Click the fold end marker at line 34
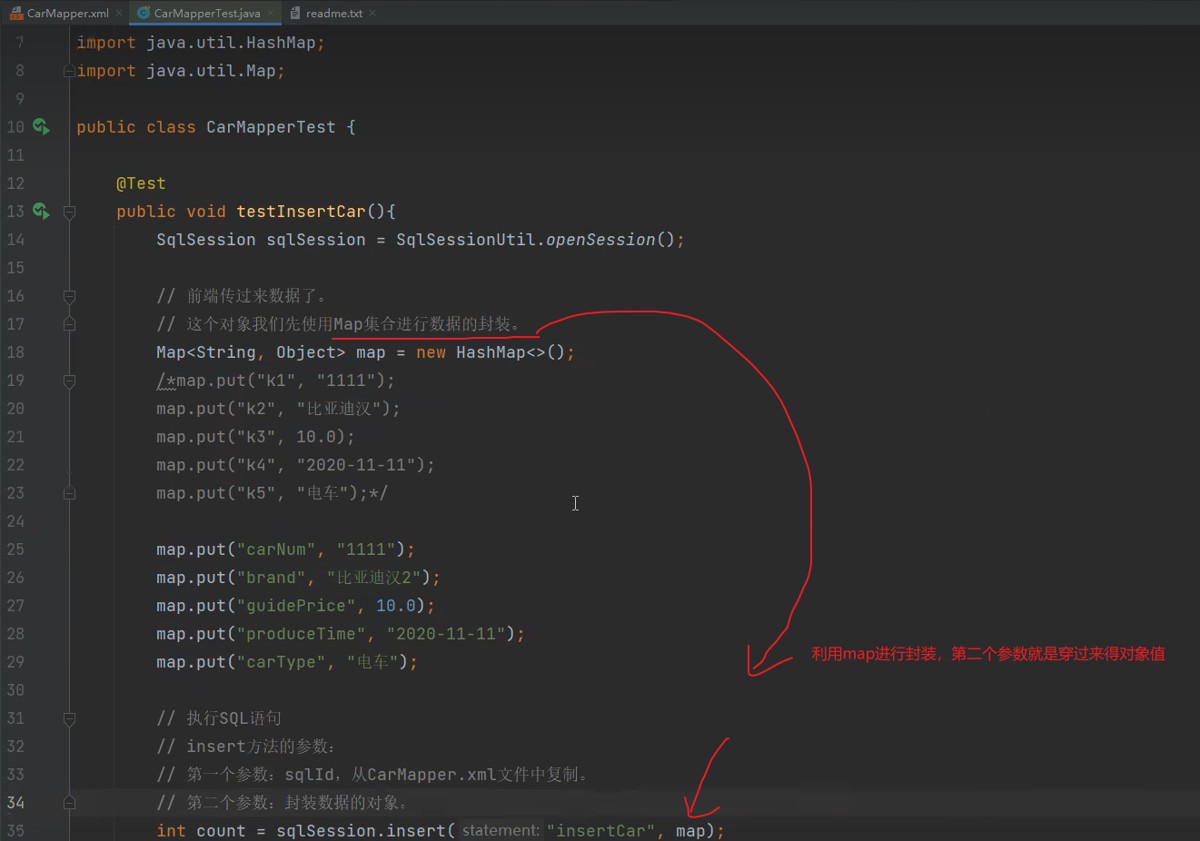The image size is (1200, 841). (69, 802)
